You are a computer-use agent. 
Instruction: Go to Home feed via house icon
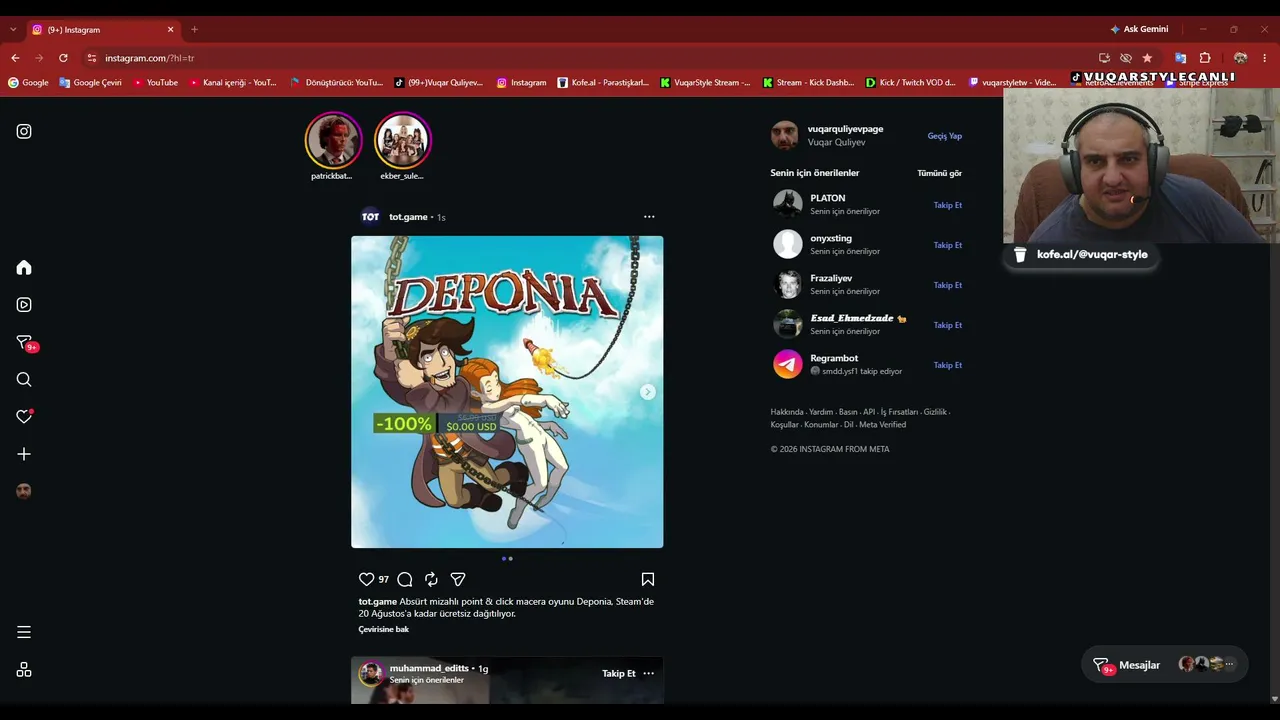tap(24, 267)
